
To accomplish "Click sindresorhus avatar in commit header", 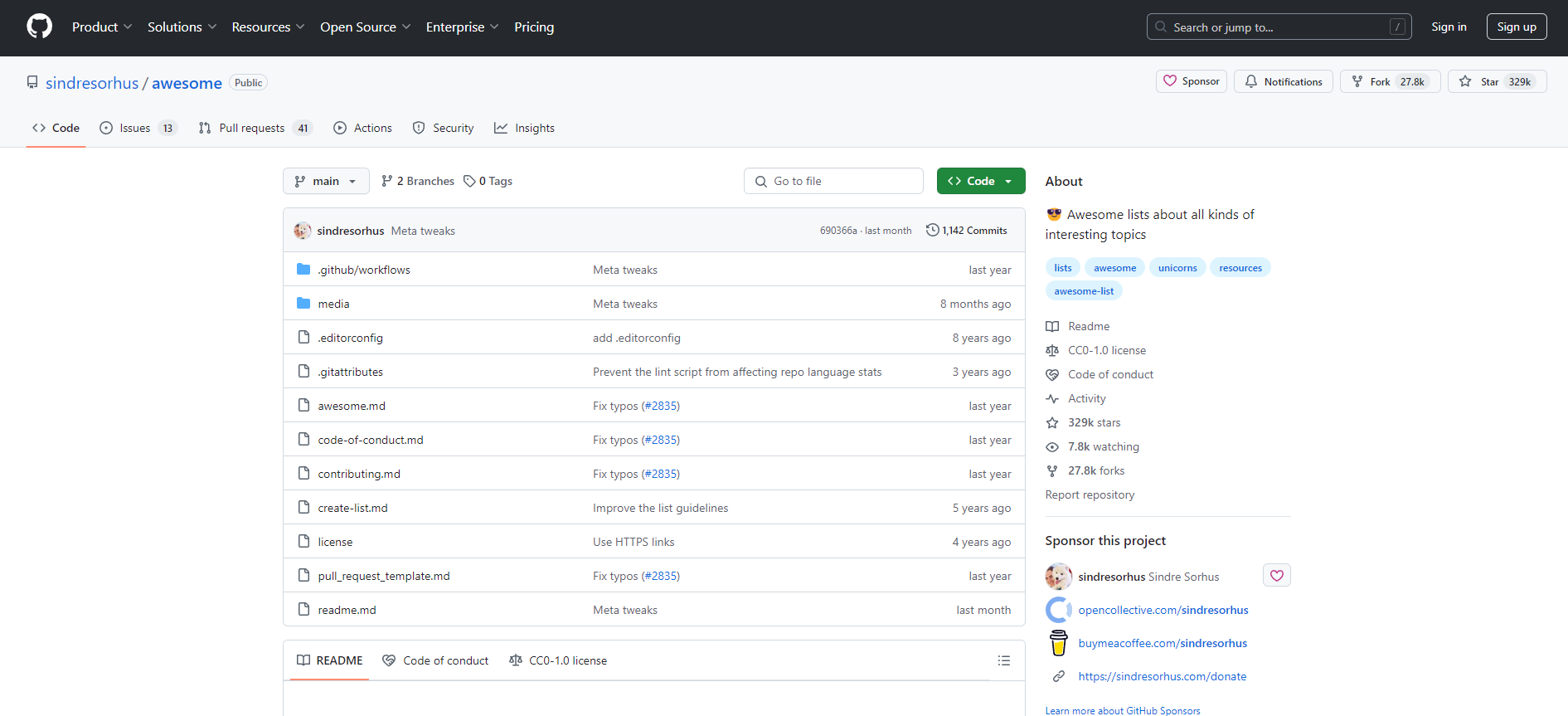I will tap(303, 231).
